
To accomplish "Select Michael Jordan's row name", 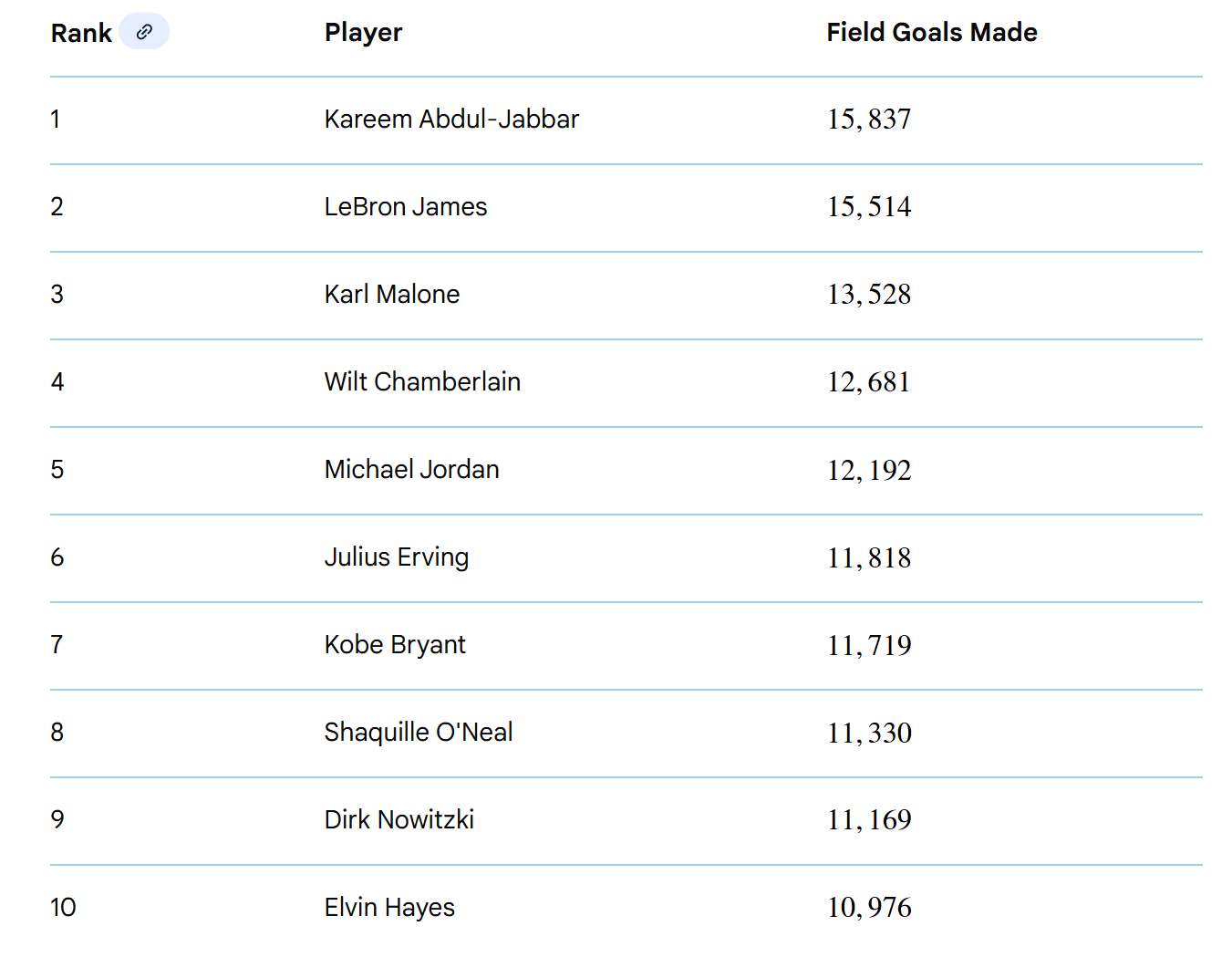I will tap(411, 470).
